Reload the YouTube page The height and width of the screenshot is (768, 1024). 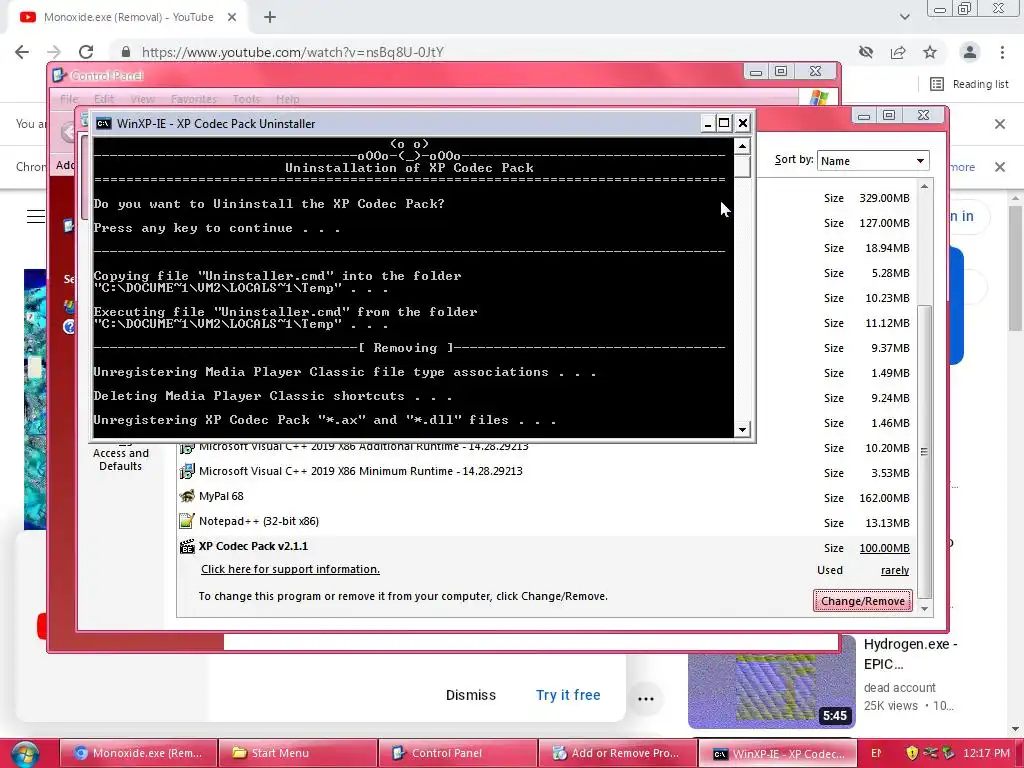(86, 52)
